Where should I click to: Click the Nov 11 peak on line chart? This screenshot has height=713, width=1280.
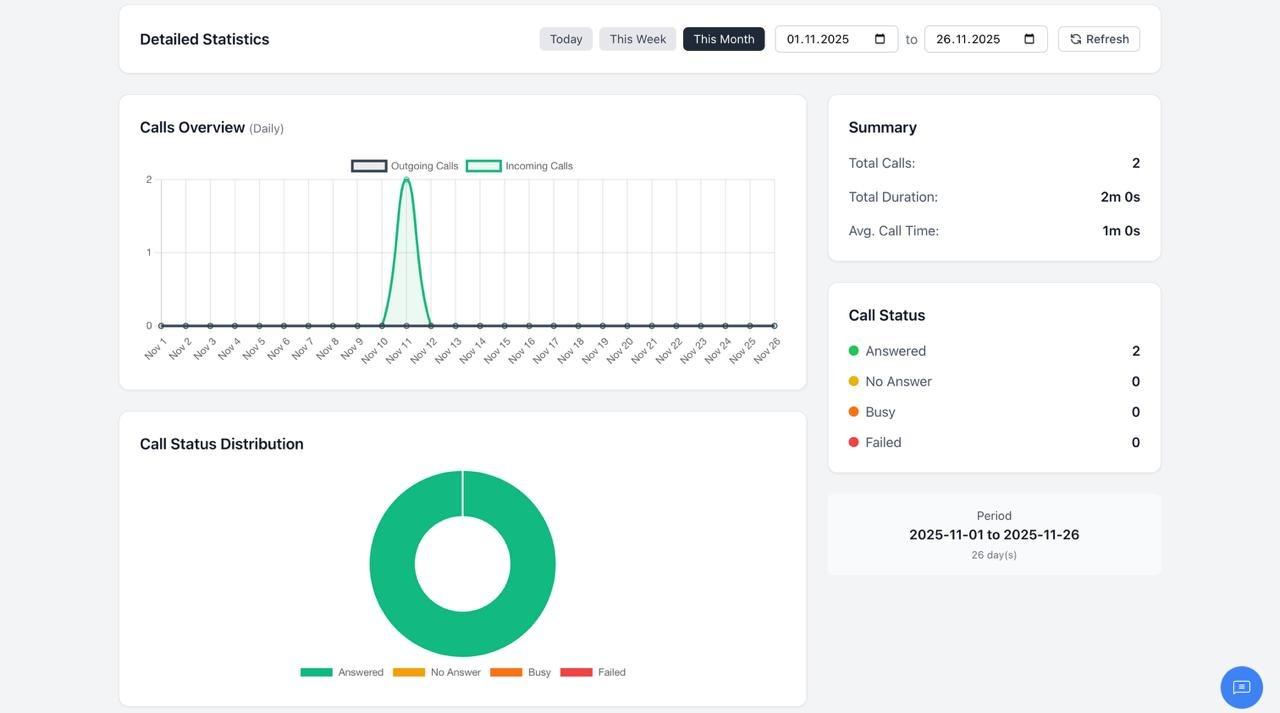point(406,180)
